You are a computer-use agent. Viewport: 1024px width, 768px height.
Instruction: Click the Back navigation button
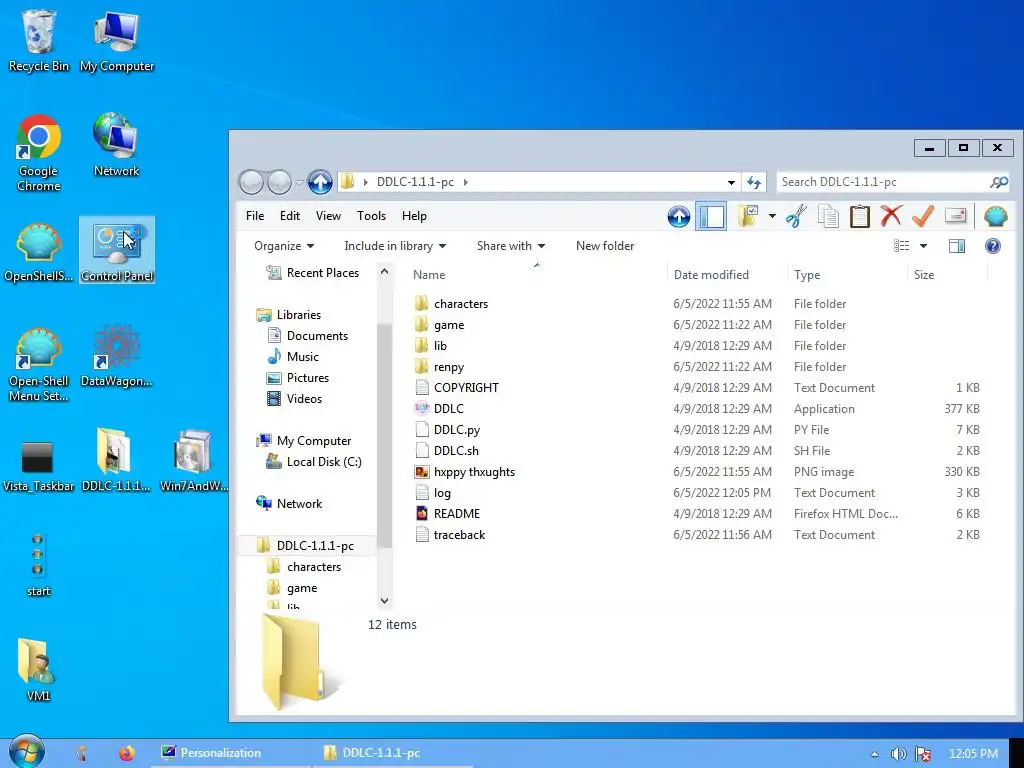[251, 182]
